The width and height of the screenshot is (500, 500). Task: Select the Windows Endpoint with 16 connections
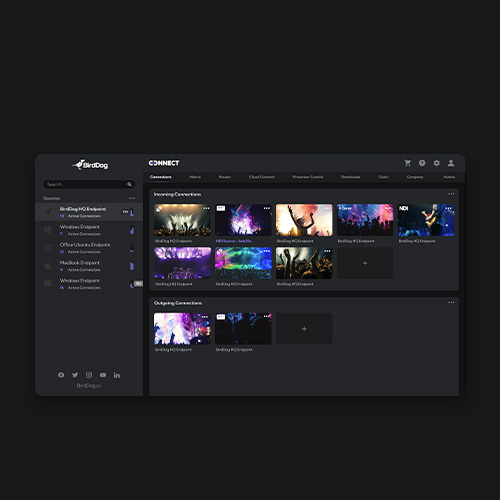tap(89, 284)
